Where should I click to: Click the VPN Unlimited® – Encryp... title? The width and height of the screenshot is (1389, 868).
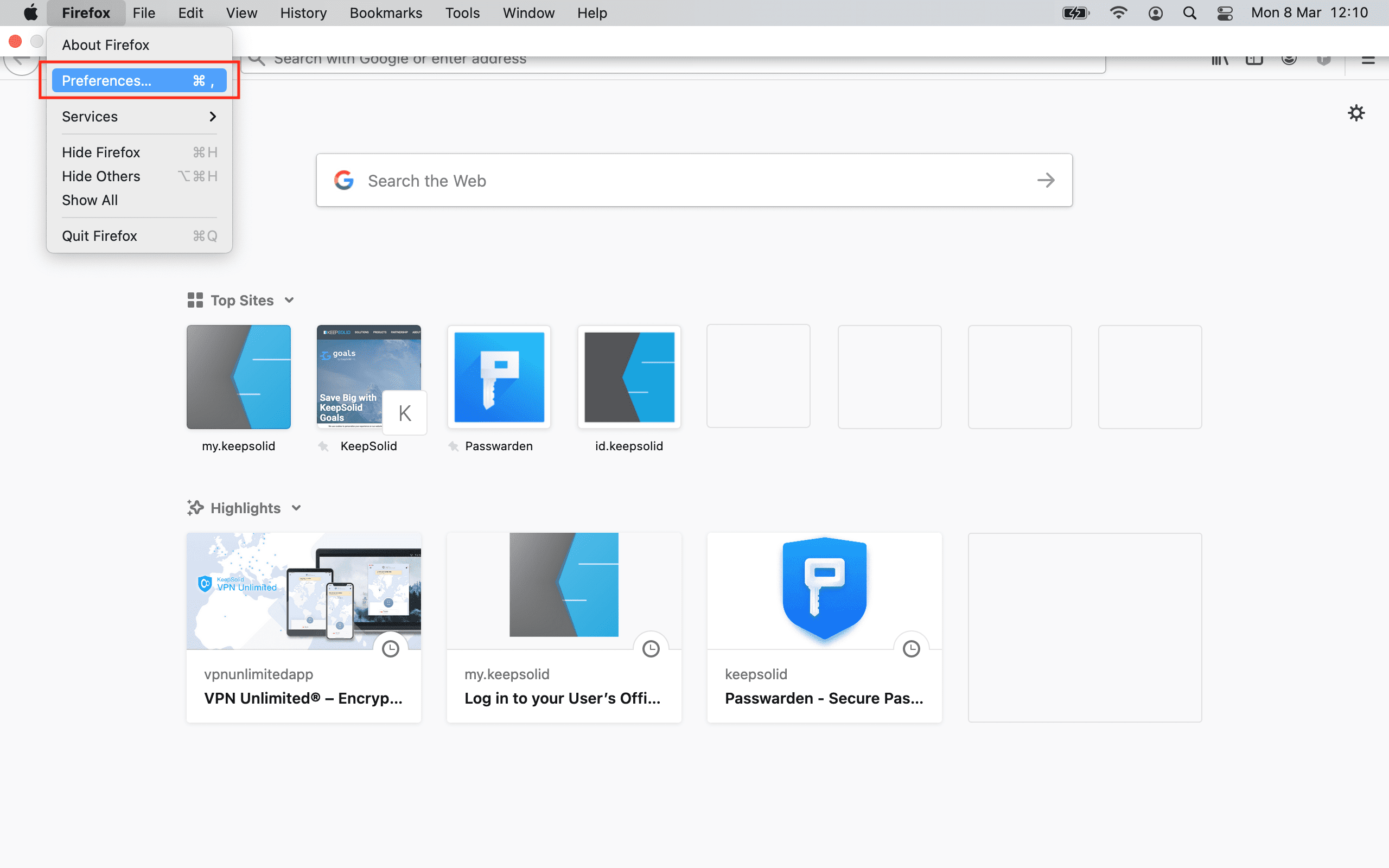point(304,698)
